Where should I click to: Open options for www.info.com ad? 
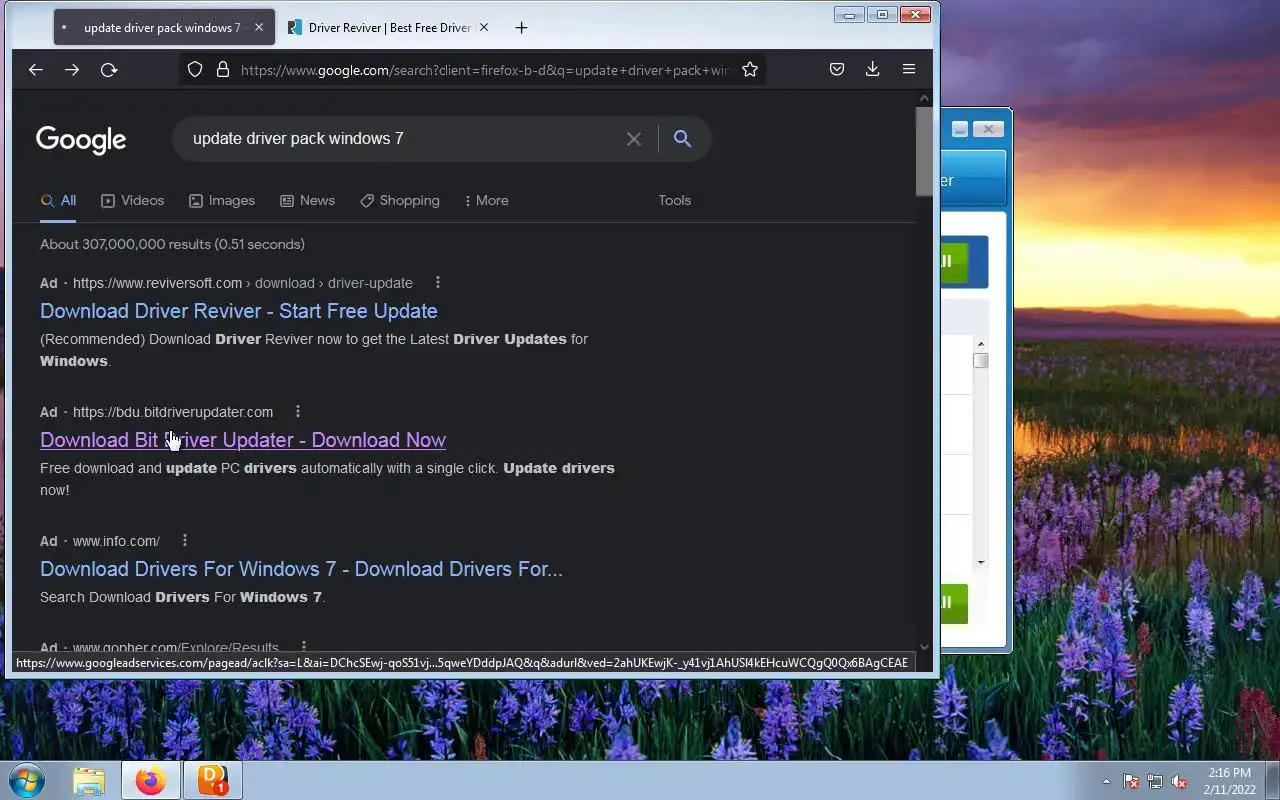tap(185, 541)
